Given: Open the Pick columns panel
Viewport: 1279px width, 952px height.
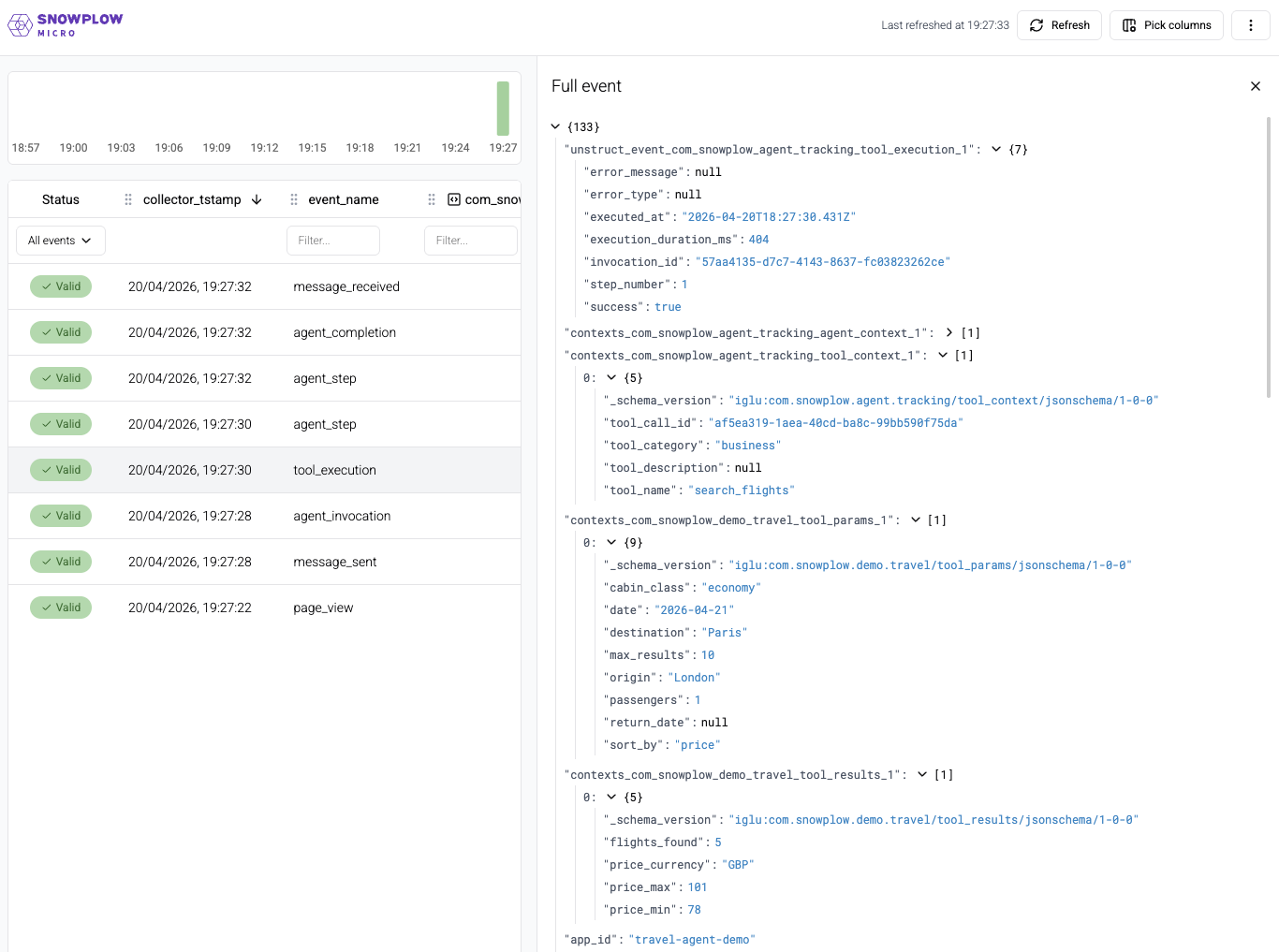Looking at the screenshot, I should [1167, 25].
